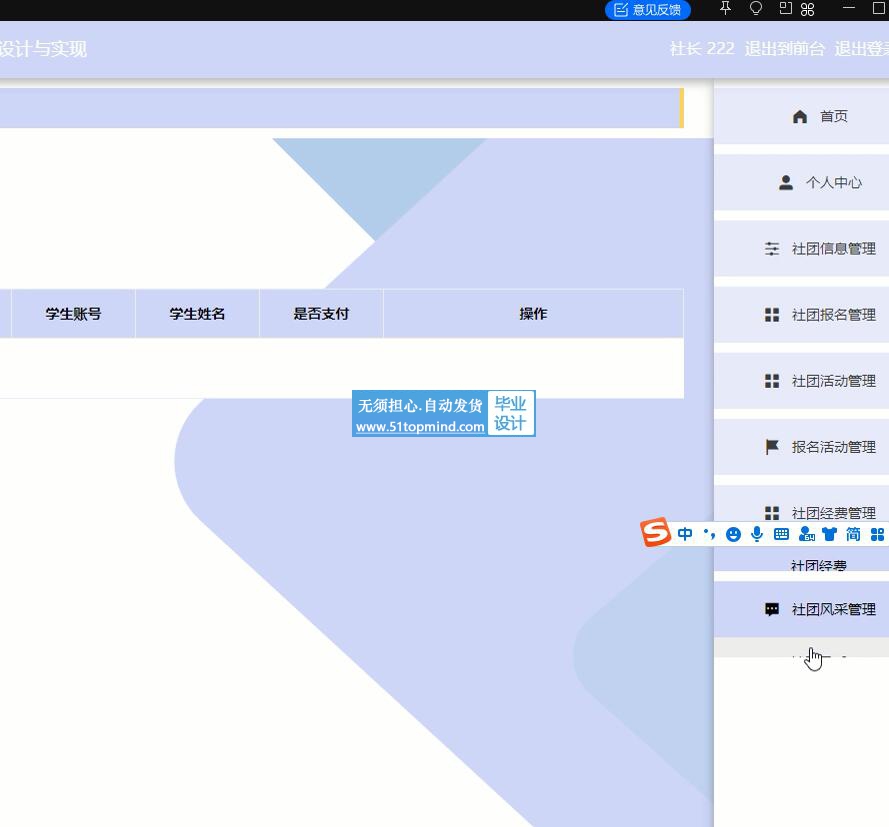Click the lightbulb icon in title bar

tap(756, 9)
